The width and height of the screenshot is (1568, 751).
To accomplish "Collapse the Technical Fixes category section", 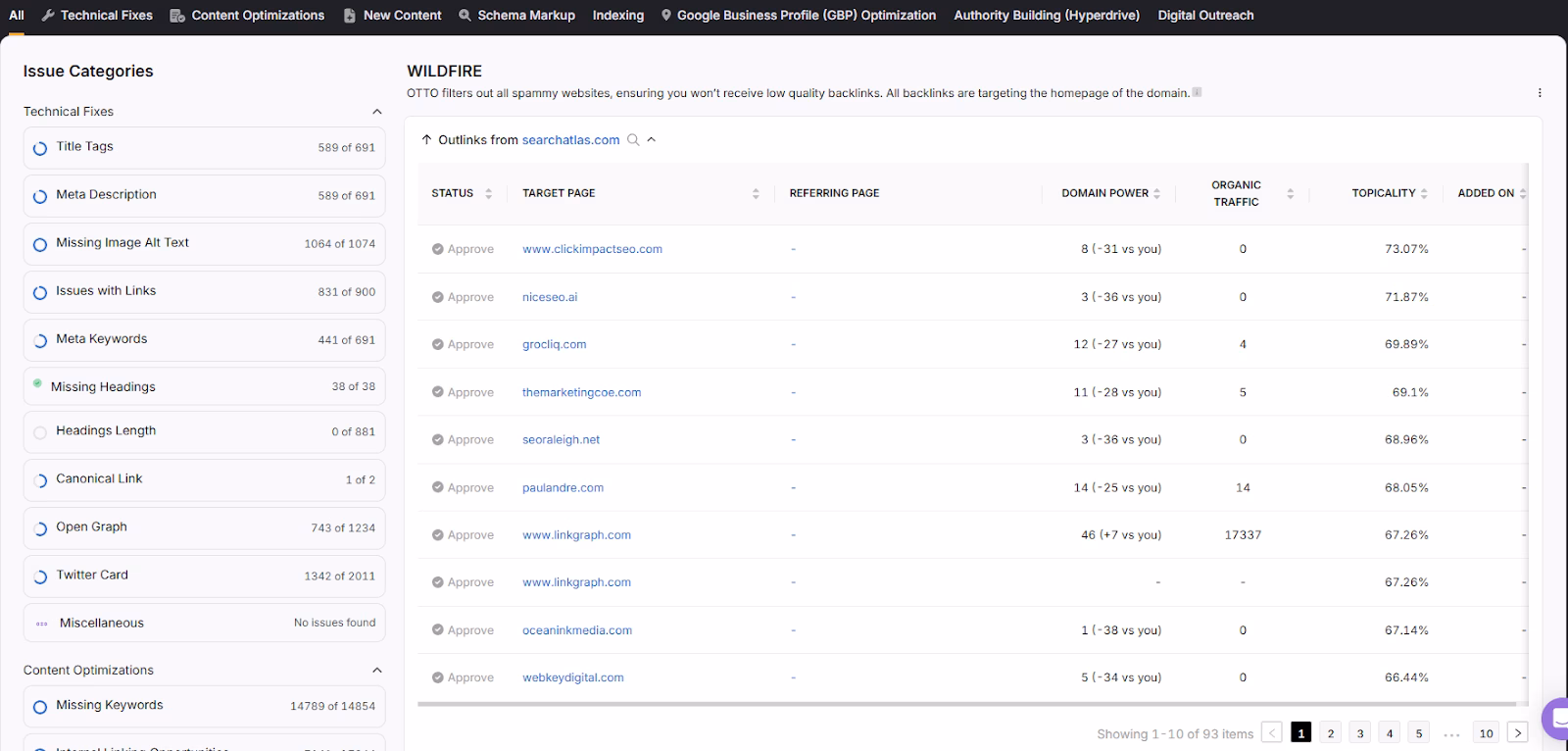I will (377, 112).
